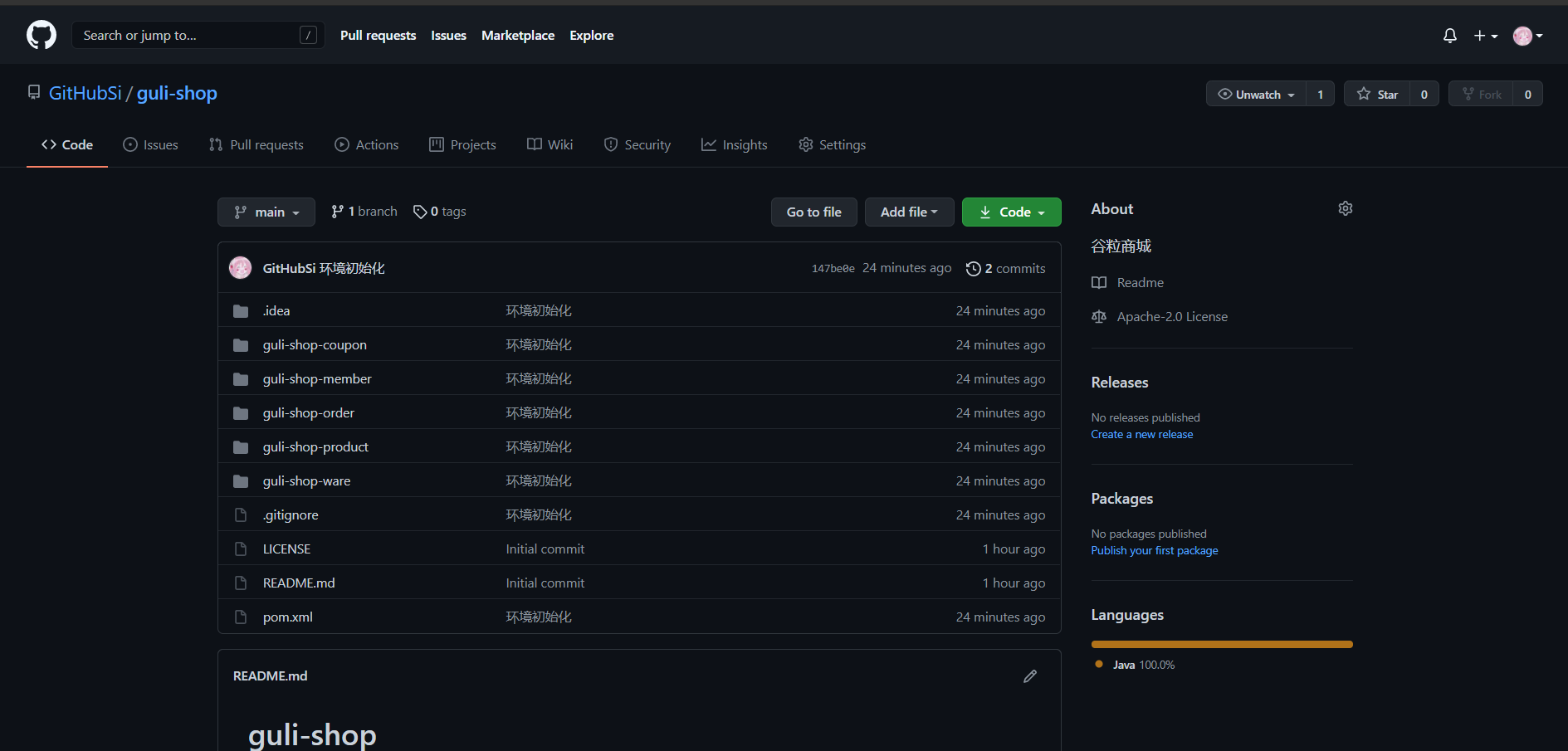Open the Pull requests repository tab
This screenshot has width=1568, height=751.
point(256,144)
